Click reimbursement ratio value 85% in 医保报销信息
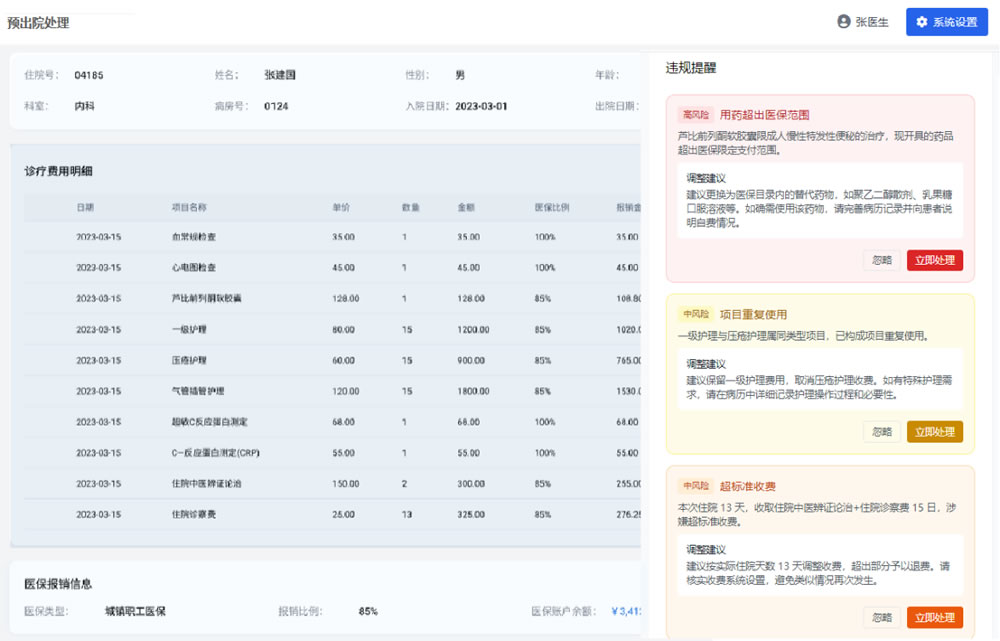This screenshot has width=1000, height=641. (x=368, y=611)
